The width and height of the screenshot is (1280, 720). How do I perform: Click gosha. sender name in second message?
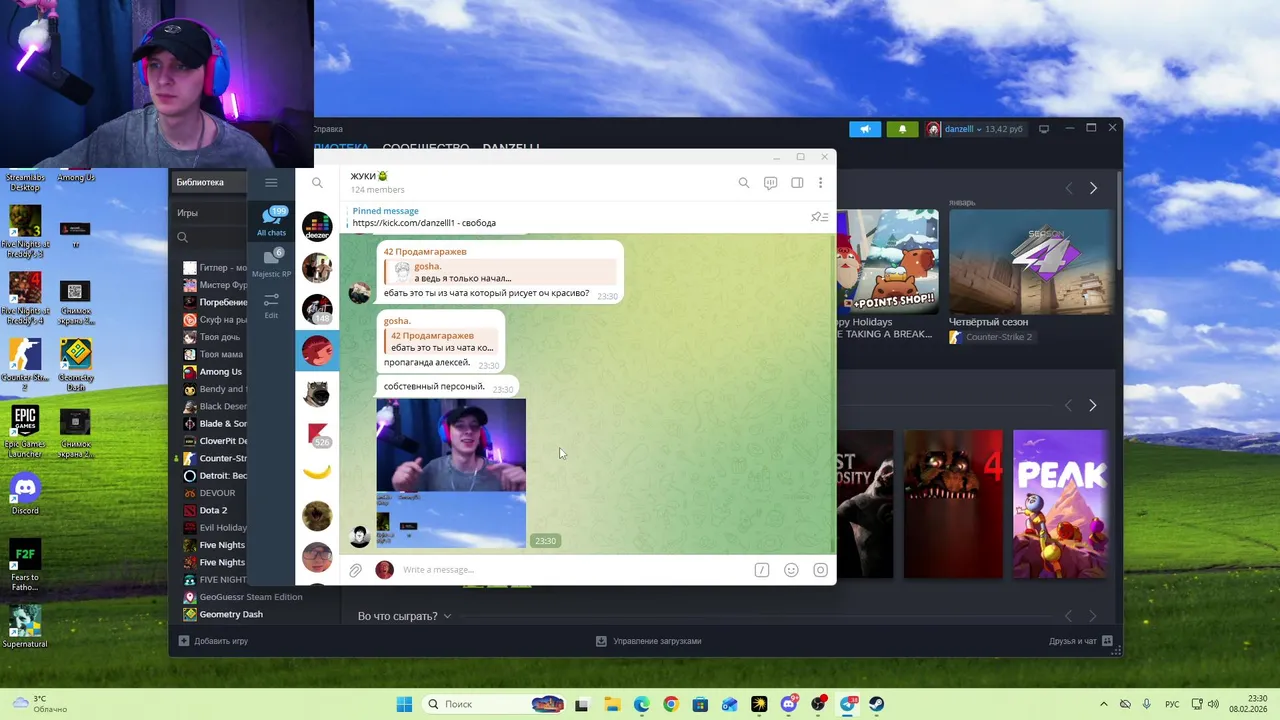pos(397,321)
